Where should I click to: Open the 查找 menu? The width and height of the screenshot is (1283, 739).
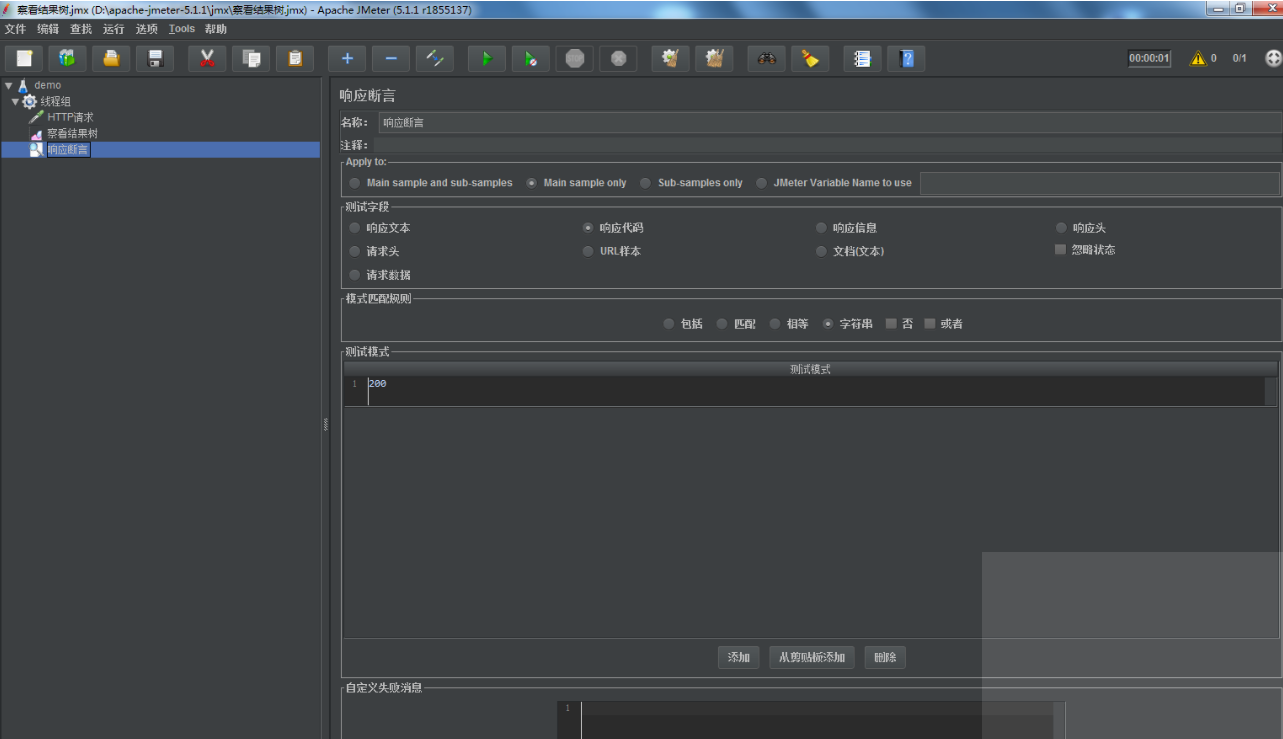[x=81, y=29]
